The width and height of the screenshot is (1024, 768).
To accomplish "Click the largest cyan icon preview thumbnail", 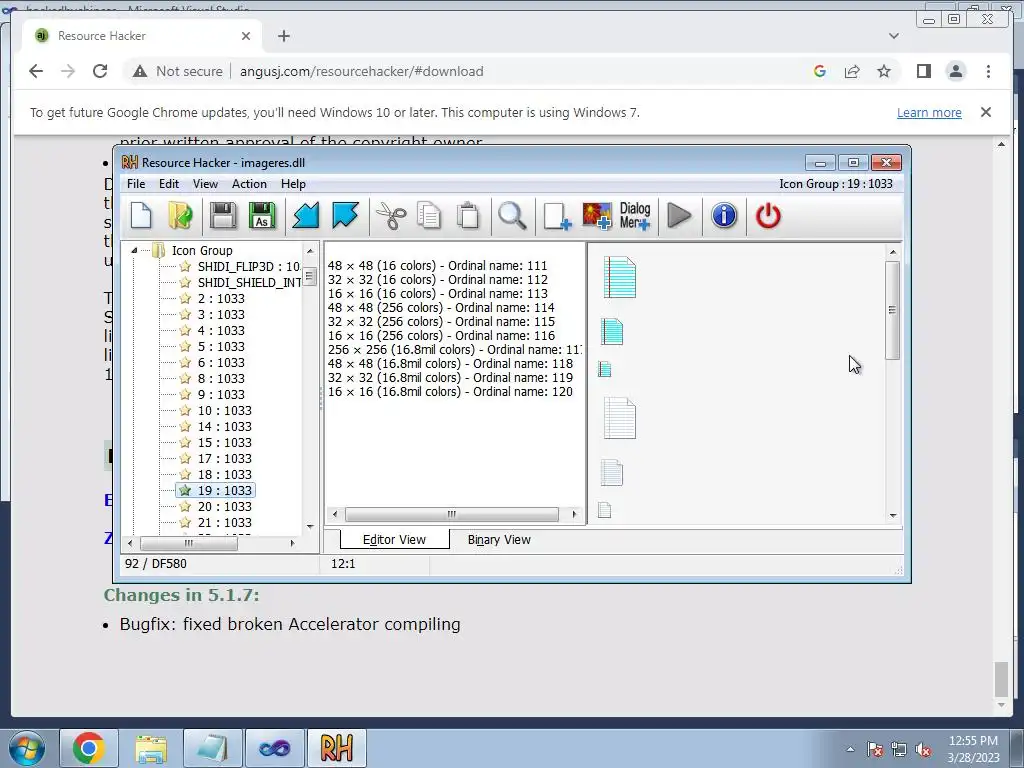I will pyautogui.click(x=619, y=278).
